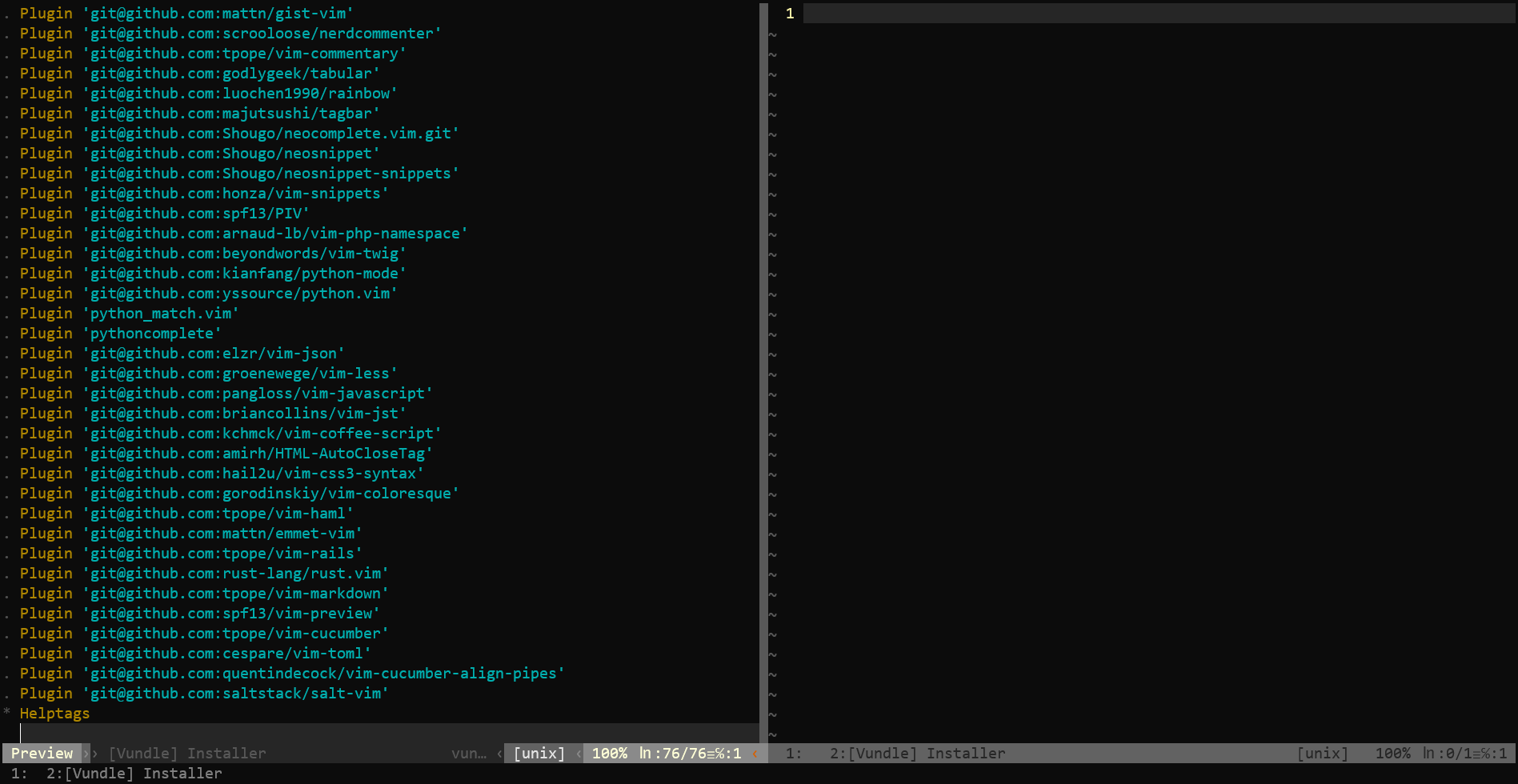Click the Helptags entry below the plugin list
This screenshot has width=1518, height=784.
(x=54, y=713)
